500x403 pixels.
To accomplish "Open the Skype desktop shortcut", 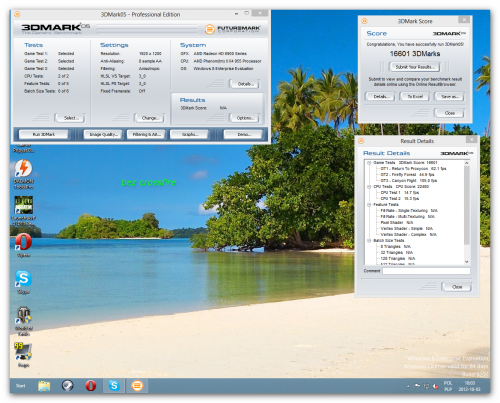I will pyautogui.click(x=23, y=282).
